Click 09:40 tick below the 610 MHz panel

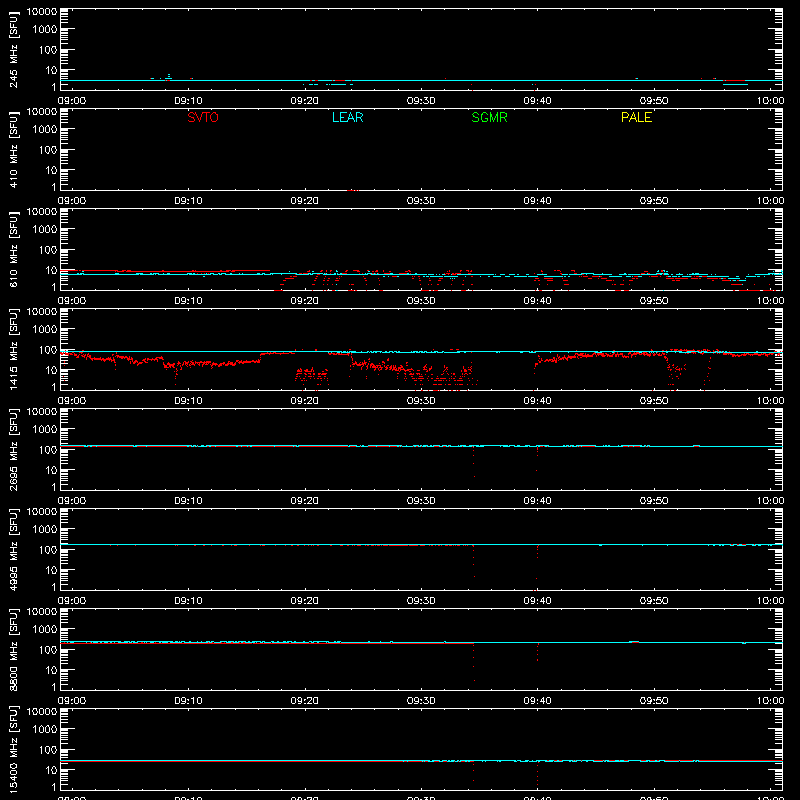pos(537,301)
